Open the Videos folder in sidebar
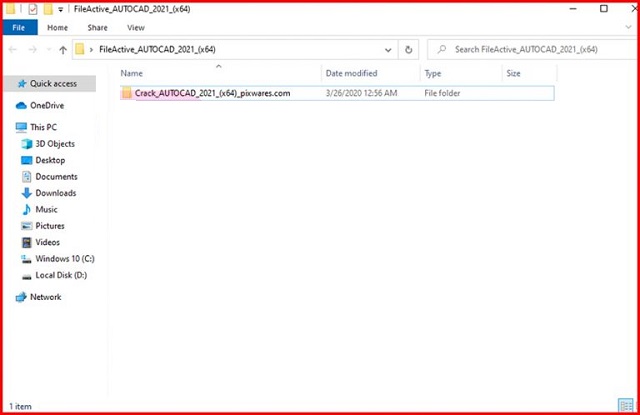Viewport: 640px width, 415px height. point(47,242)
